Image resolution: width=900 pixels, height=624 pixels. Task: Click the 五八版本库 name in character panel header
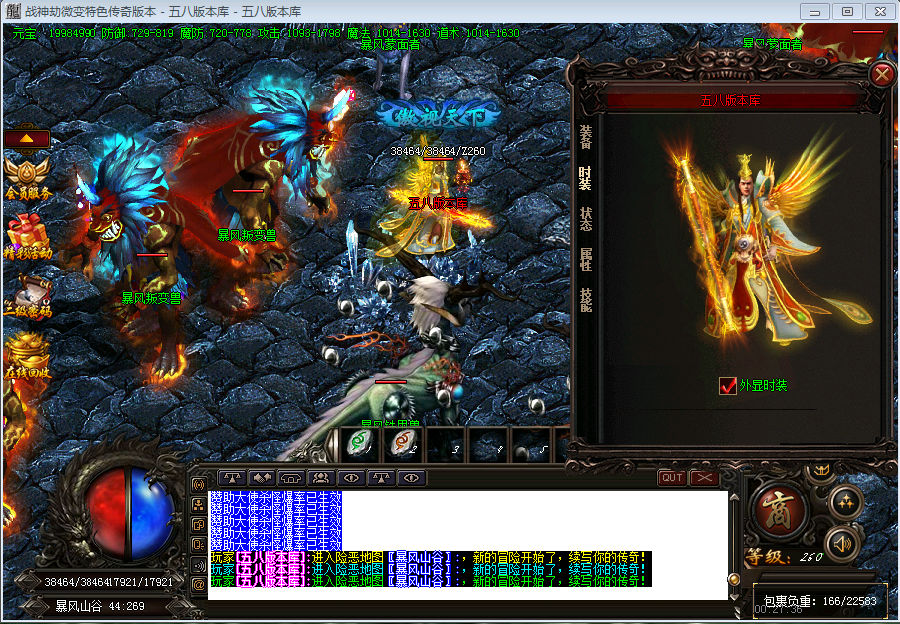click(x=730, y=100)
